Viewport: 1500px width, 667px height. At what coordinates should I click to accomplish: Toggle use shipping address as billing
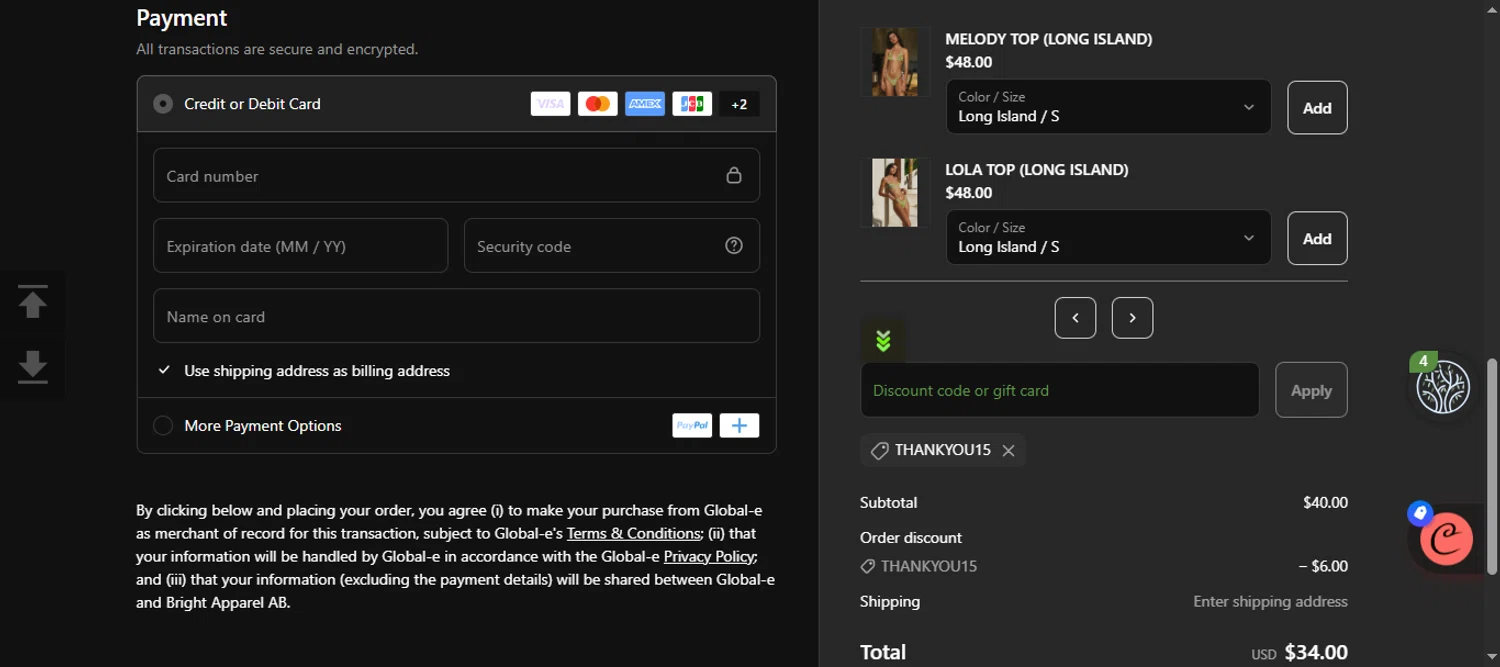[x=164, y=370]
